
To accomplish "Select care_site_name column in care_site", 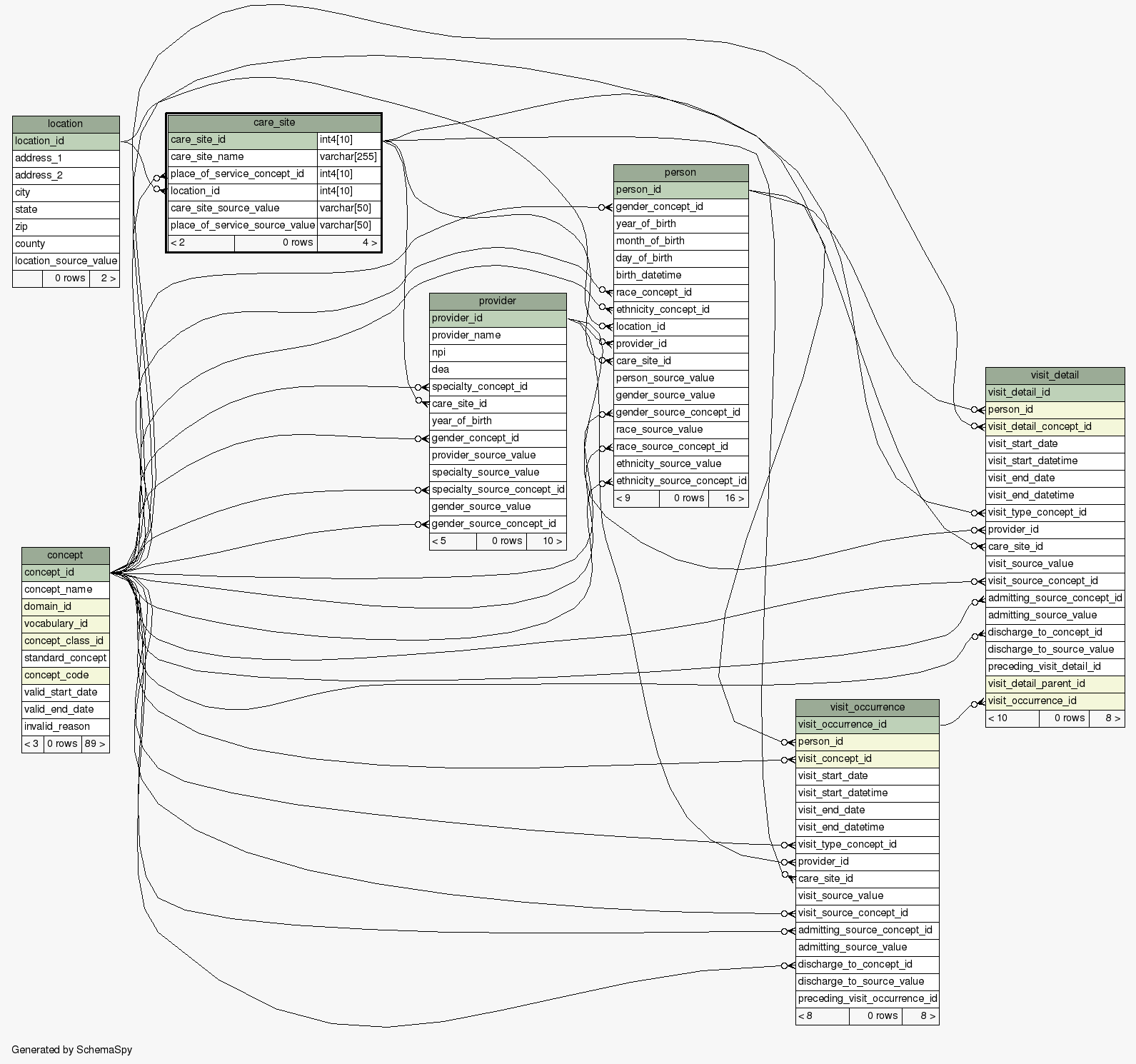I will [x=242, y=157].
